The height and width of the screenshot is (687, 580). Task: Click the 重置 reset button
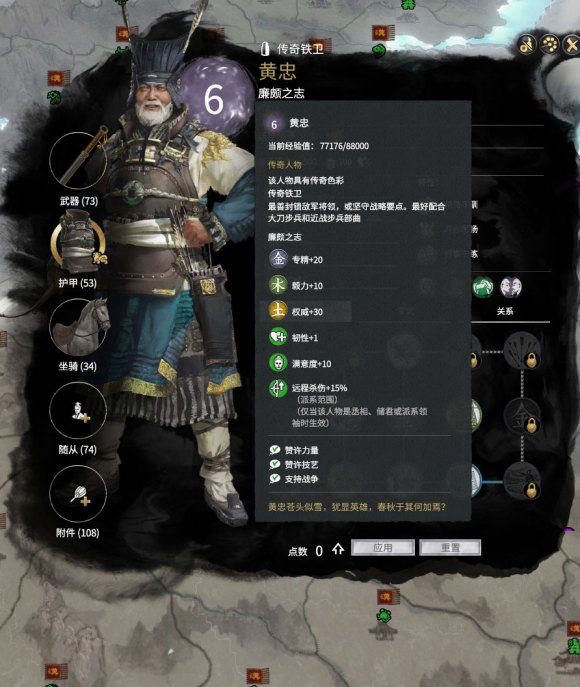(450, 548)
